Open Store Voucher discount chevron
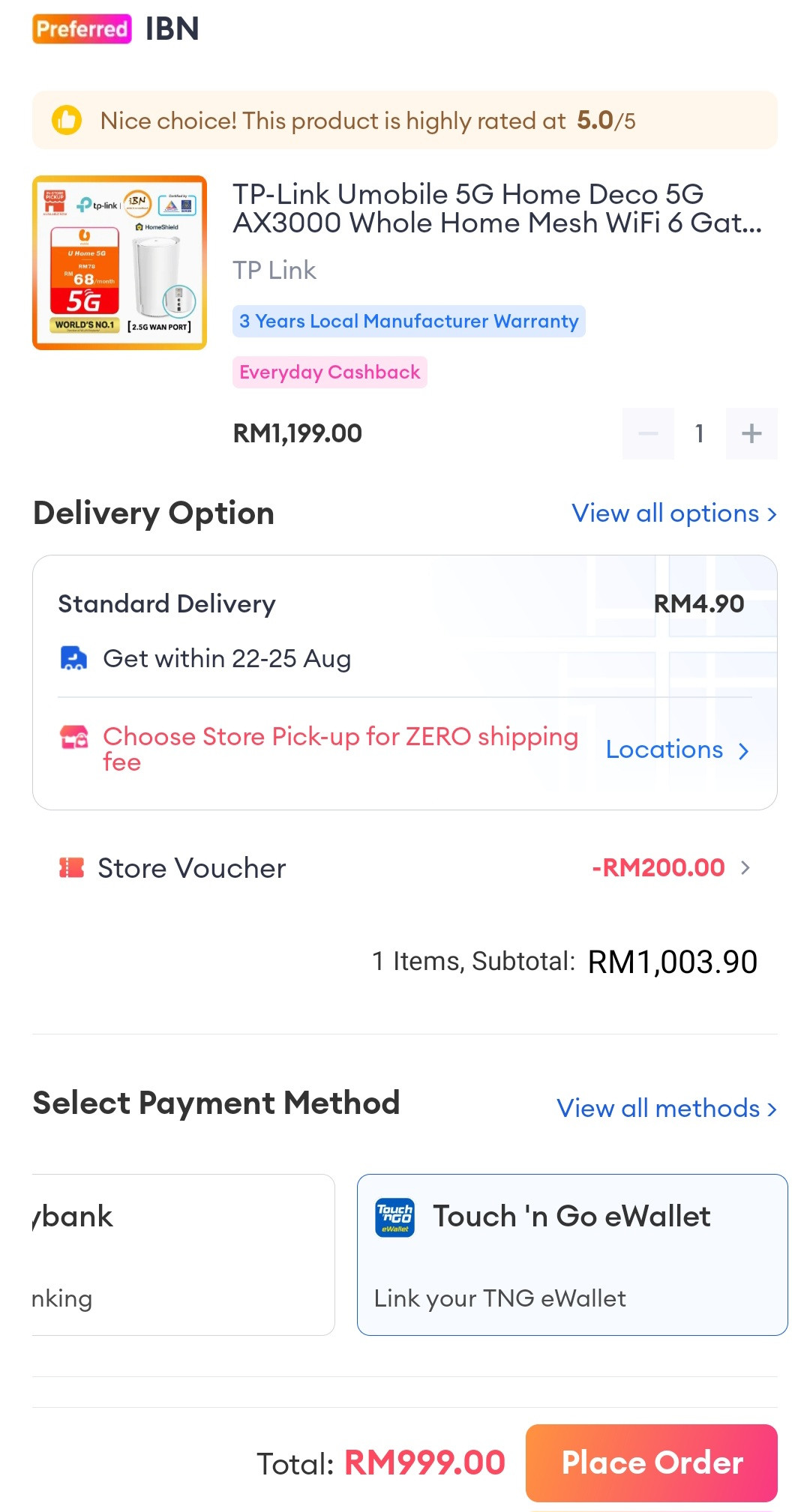The width and height of the screenshot is (810, 1512). click(745, 868)
